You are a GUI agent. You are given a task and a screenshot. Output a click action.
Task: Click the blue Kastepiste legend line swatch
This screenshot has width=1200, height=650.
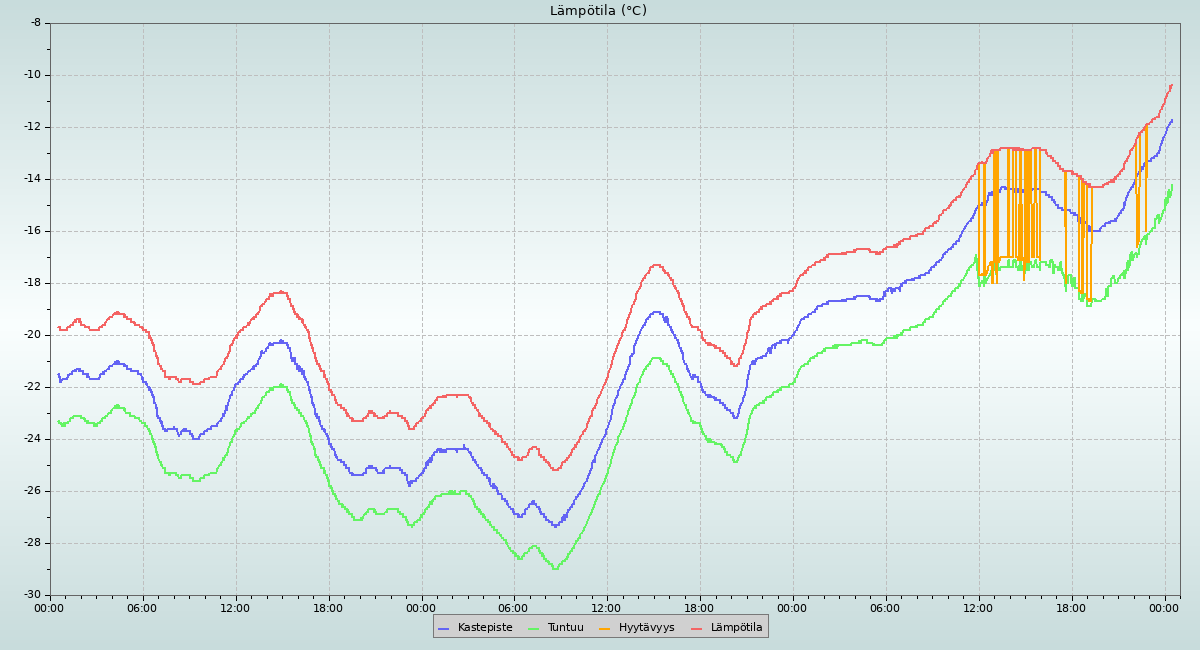click(444, 628)
